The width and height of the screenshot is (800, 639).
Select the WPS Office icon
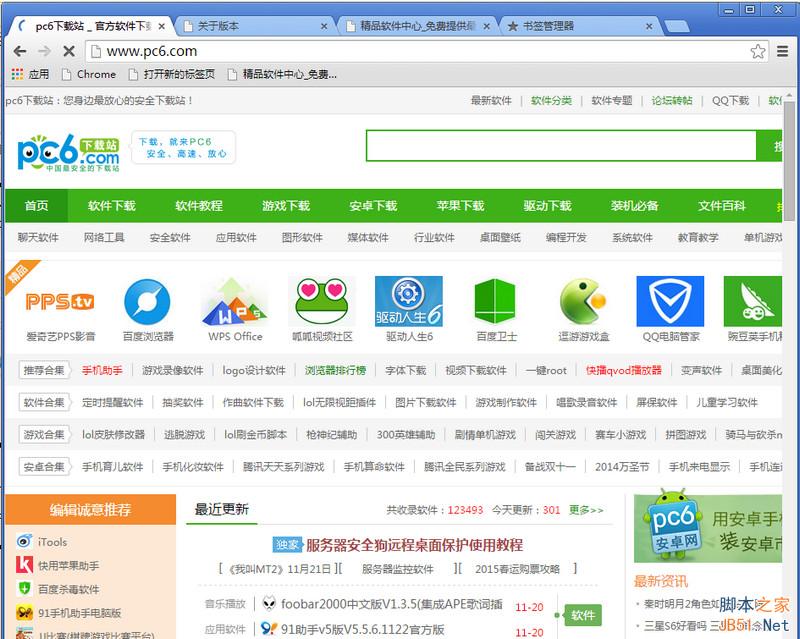pyautogui.click(x=233, y=300)
